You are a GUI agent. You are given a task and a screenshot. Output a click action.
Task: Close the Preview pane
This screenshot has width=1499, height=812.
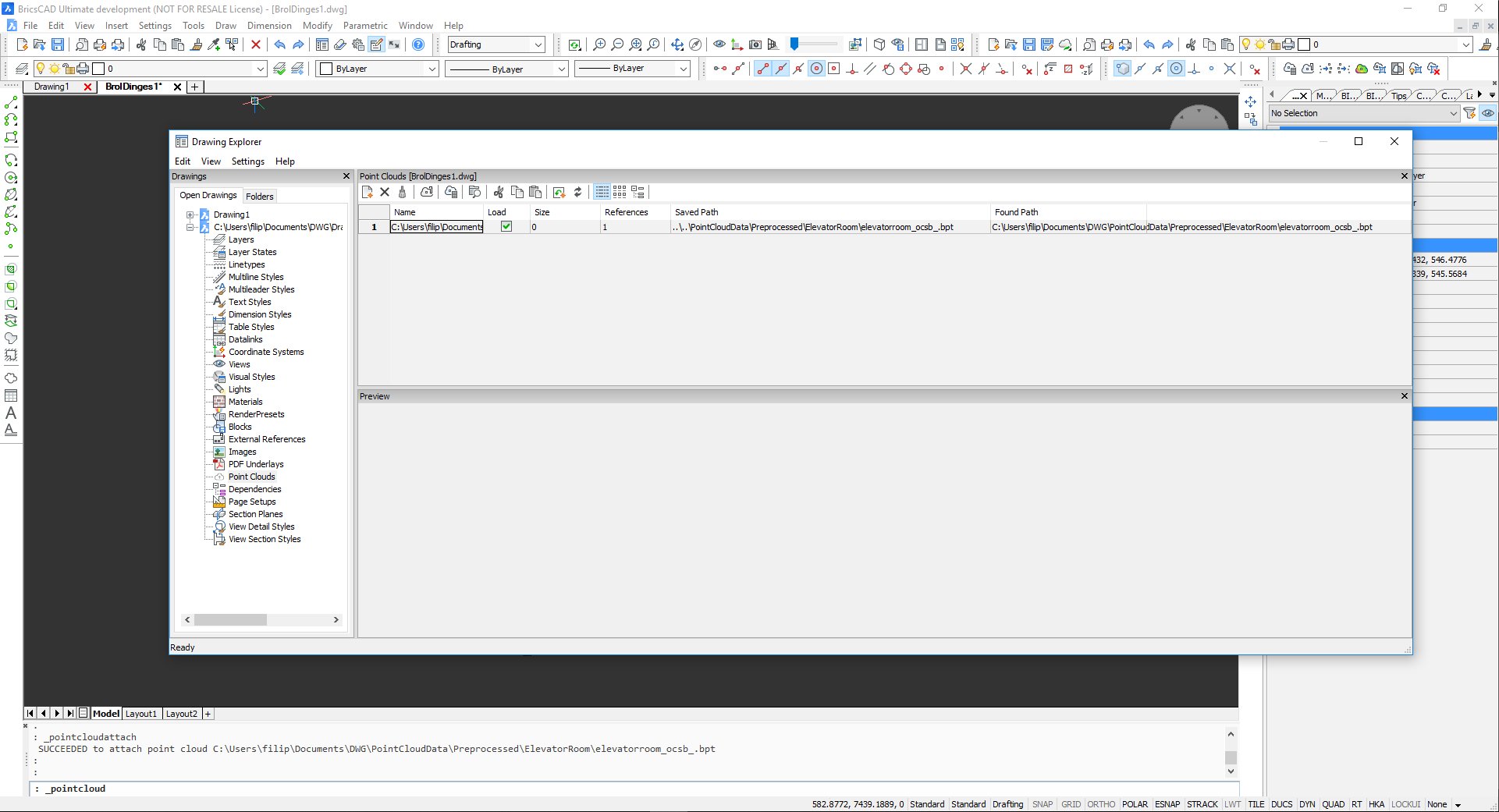[1405, 396]
